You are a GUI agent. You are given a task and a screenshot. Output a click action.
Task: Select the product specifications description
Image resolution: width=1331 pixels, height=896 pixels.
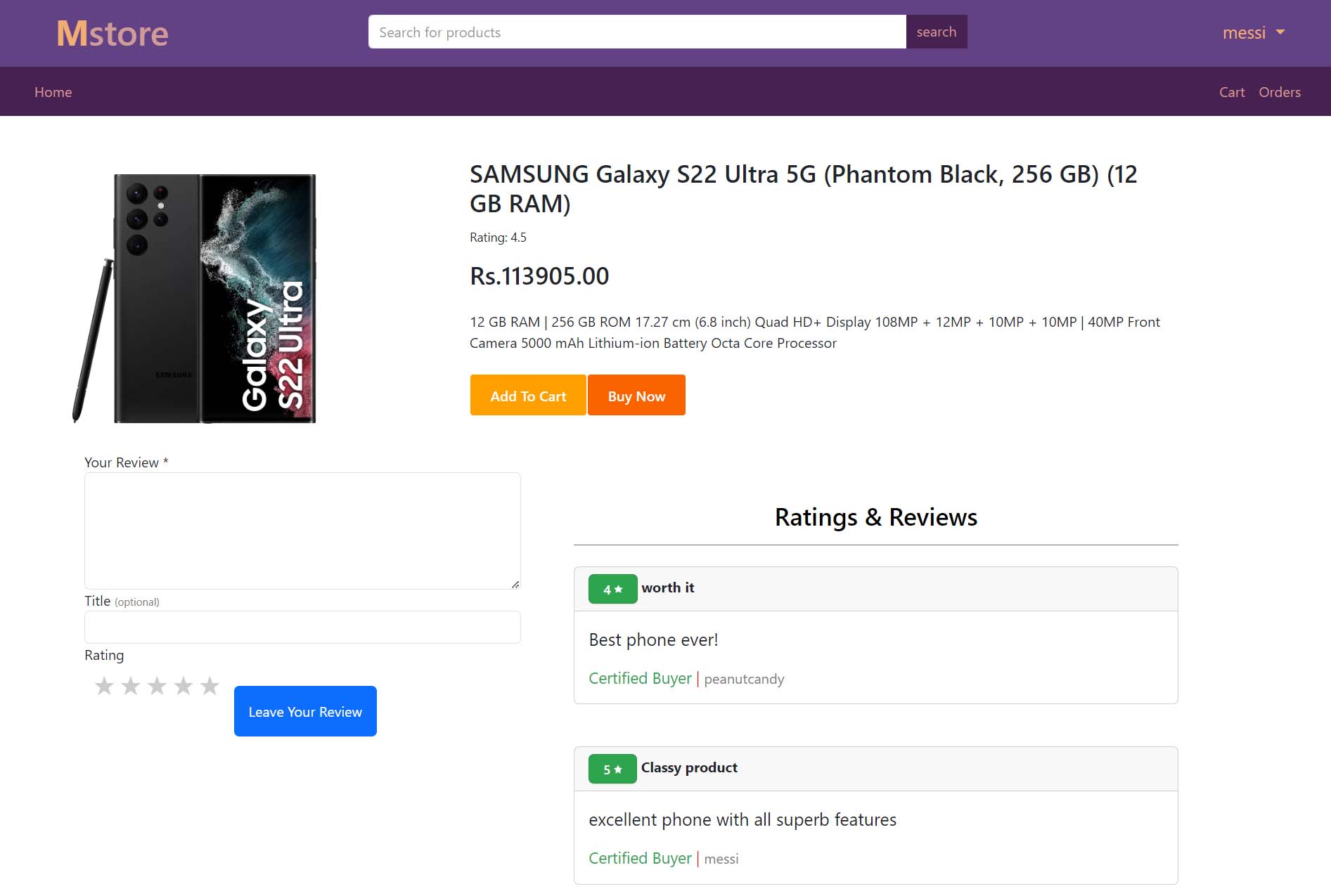point(815,332)
